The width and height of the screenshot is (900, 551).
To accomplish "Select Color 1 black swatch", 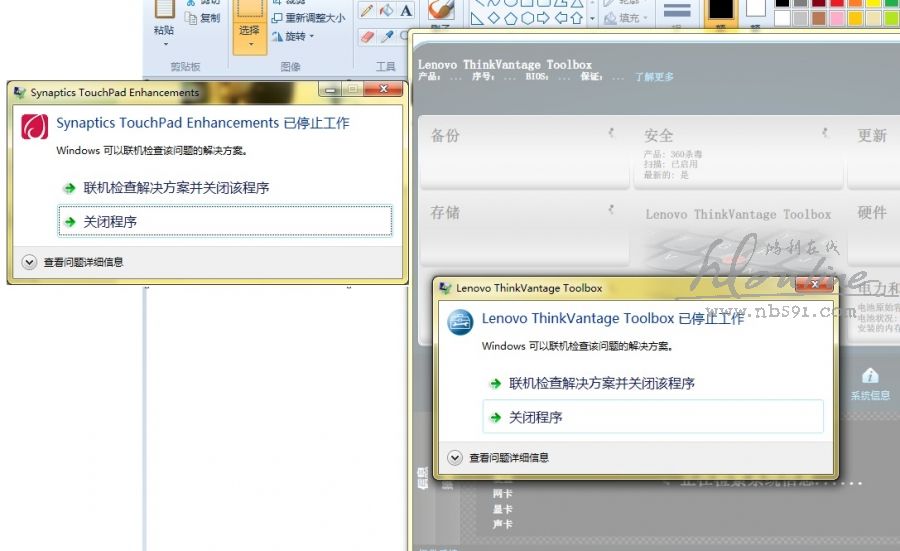I will point(721,9).
